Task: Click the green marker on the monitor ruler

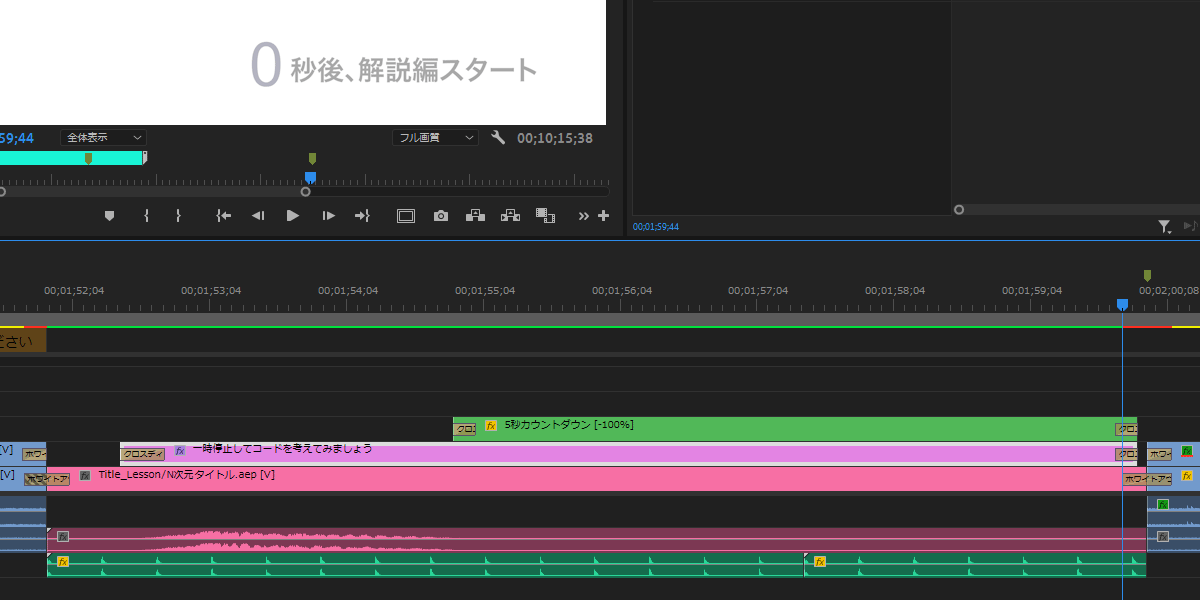Action: point(312,158)
